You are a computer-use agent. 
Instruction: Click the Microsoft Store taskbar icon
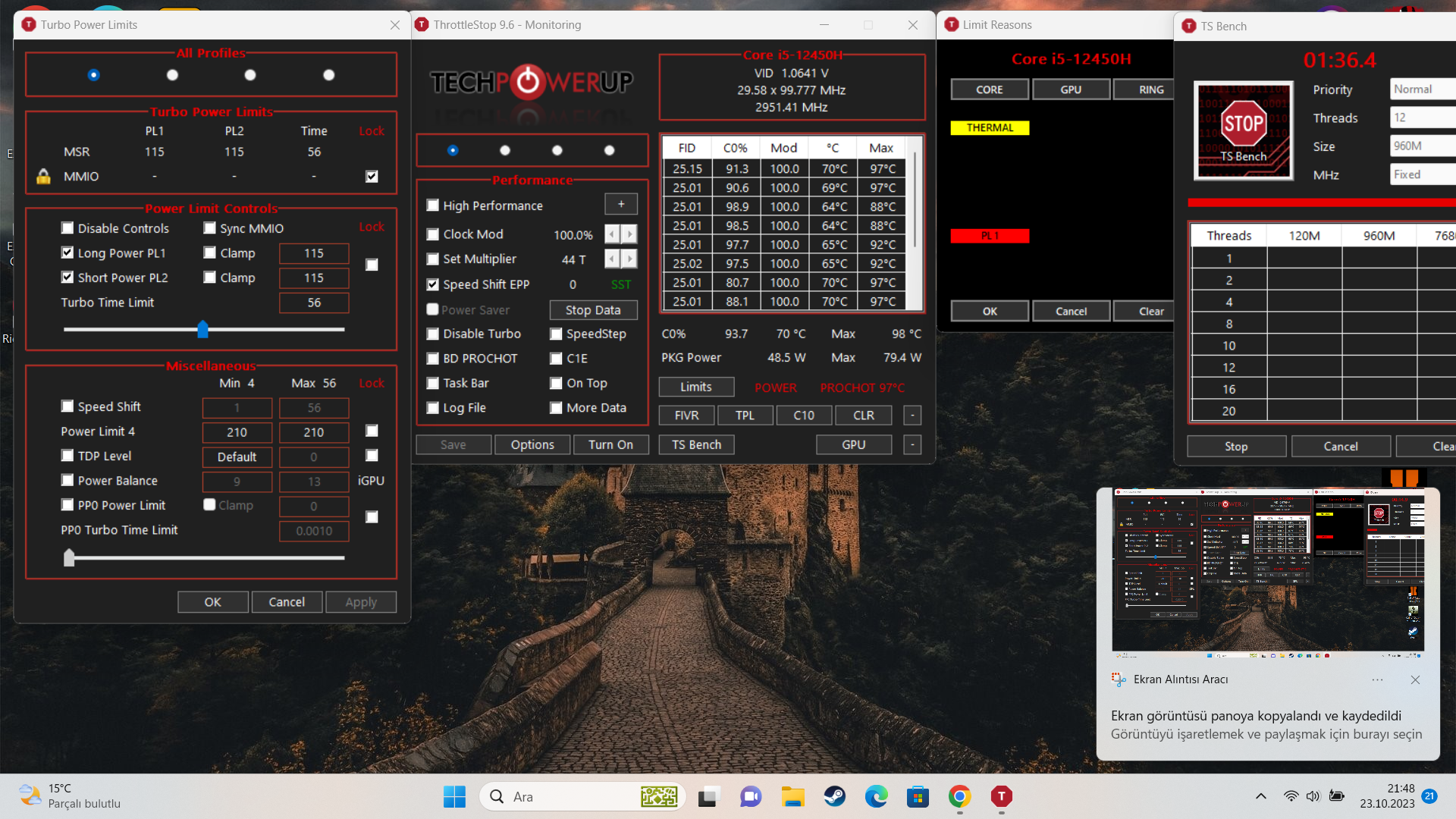[x=918, y=796]
